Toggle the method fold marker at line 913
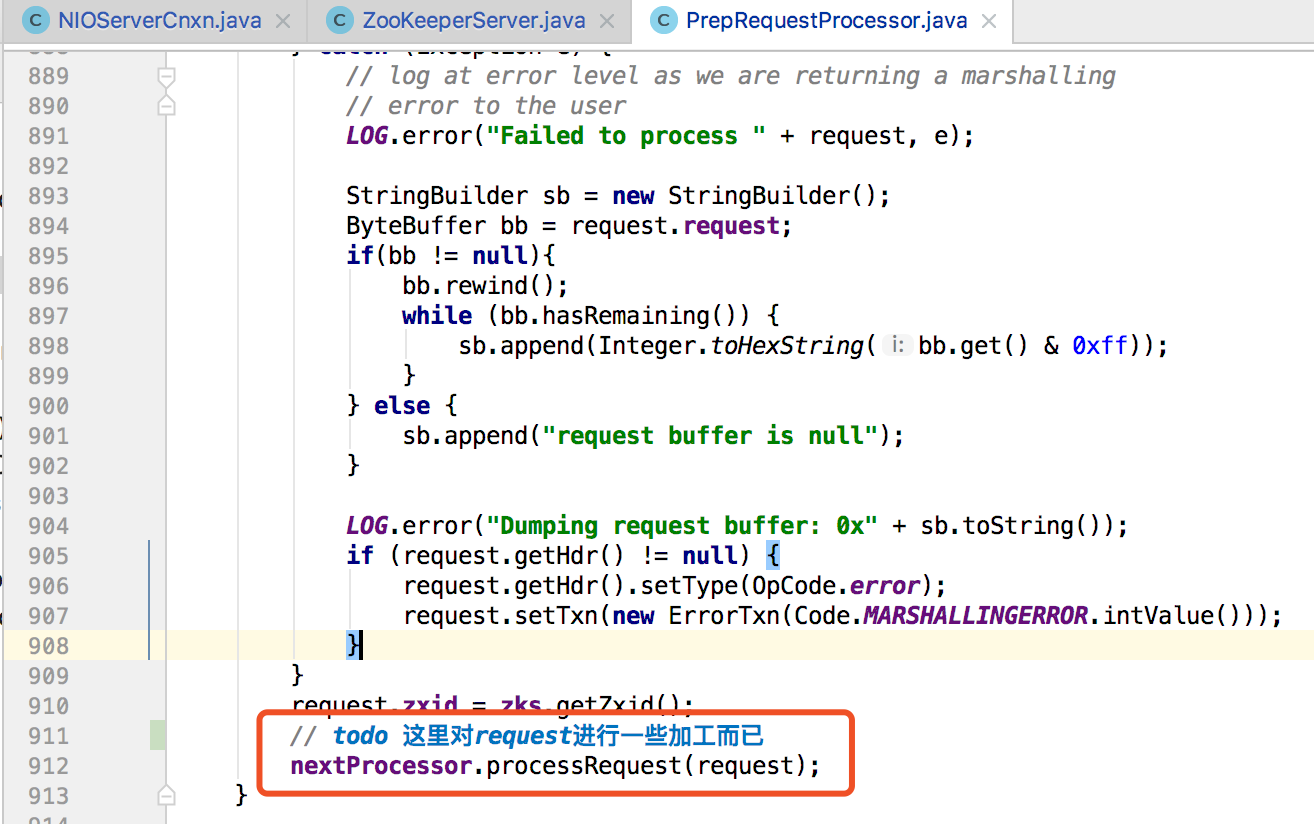Viewport: 1314px width, 824px height. (x=167, y=795)
